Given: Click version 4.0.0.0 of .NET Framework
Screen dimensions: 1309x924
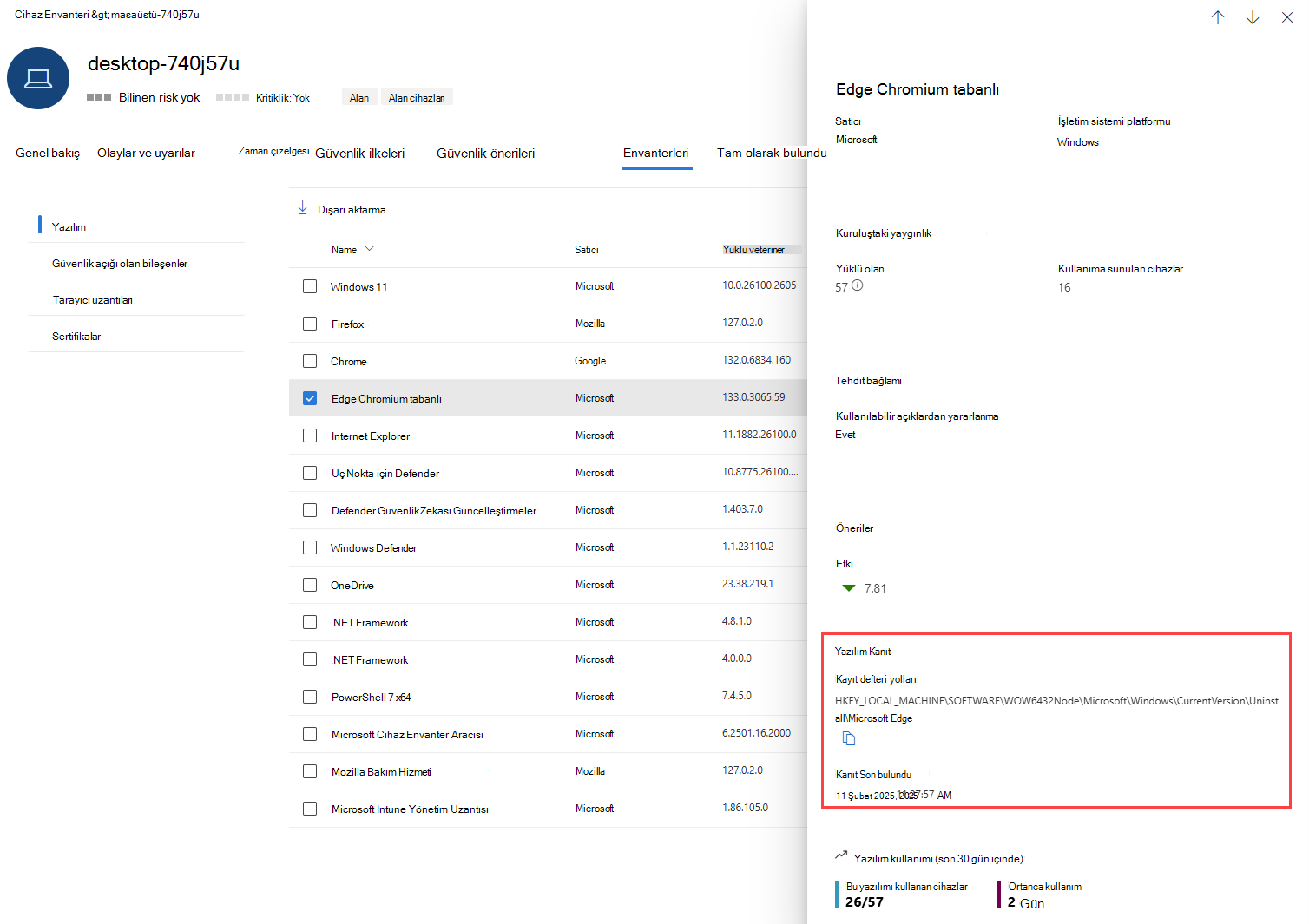Looking at the screenshot, I should 737,658.
